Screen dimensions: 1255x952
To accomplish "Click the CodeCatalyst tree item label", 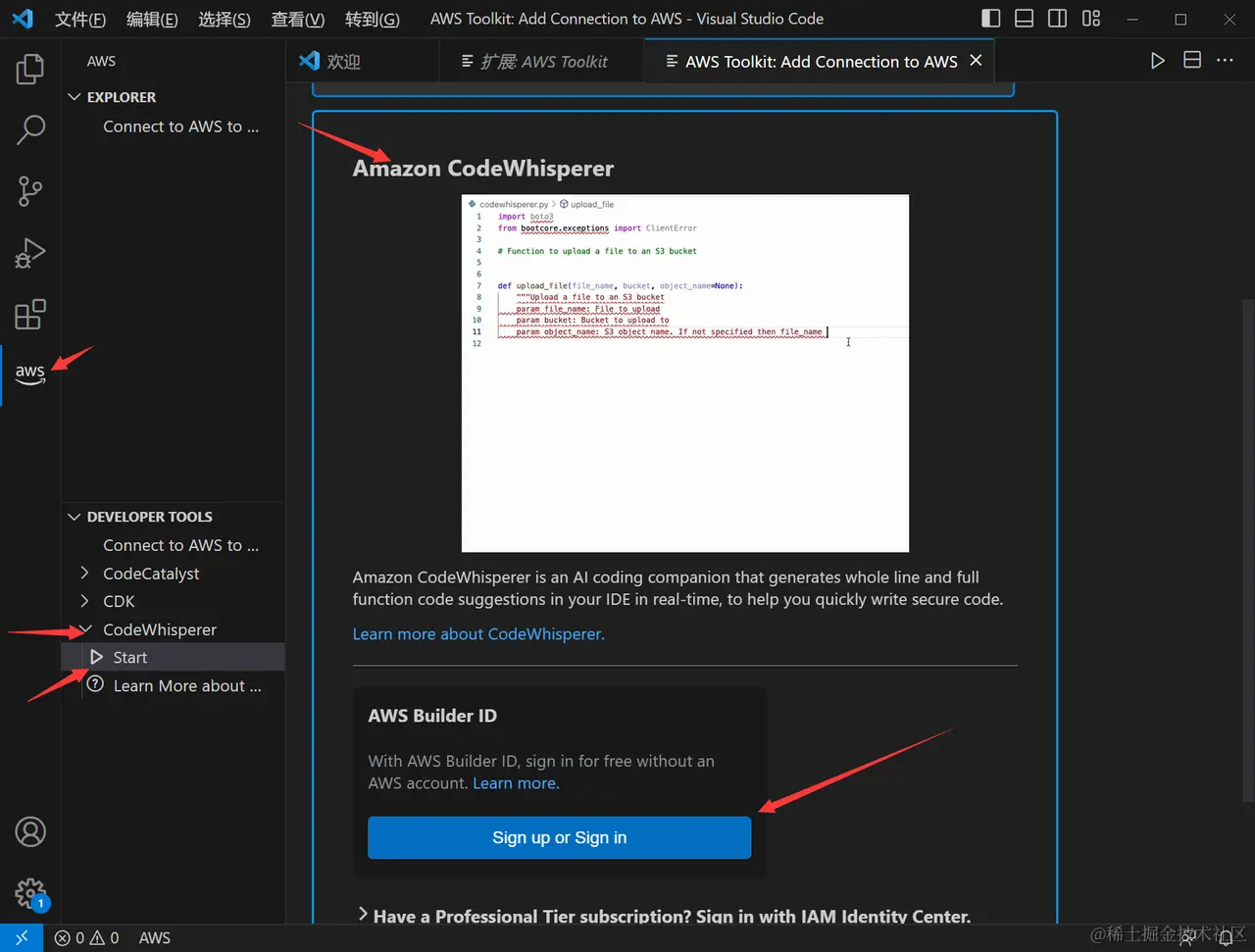I will pyautogui.click(x=151, y=574).
